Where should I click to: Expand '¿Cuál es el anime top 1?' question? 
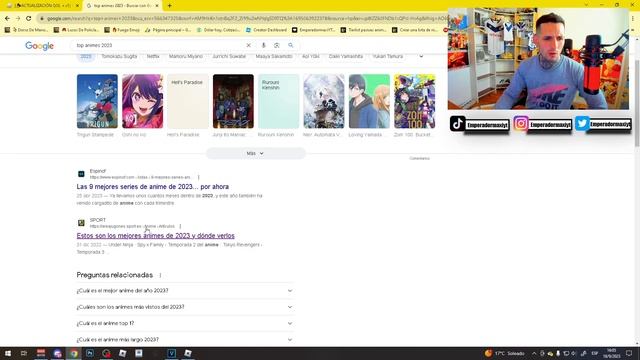[185, 323]
